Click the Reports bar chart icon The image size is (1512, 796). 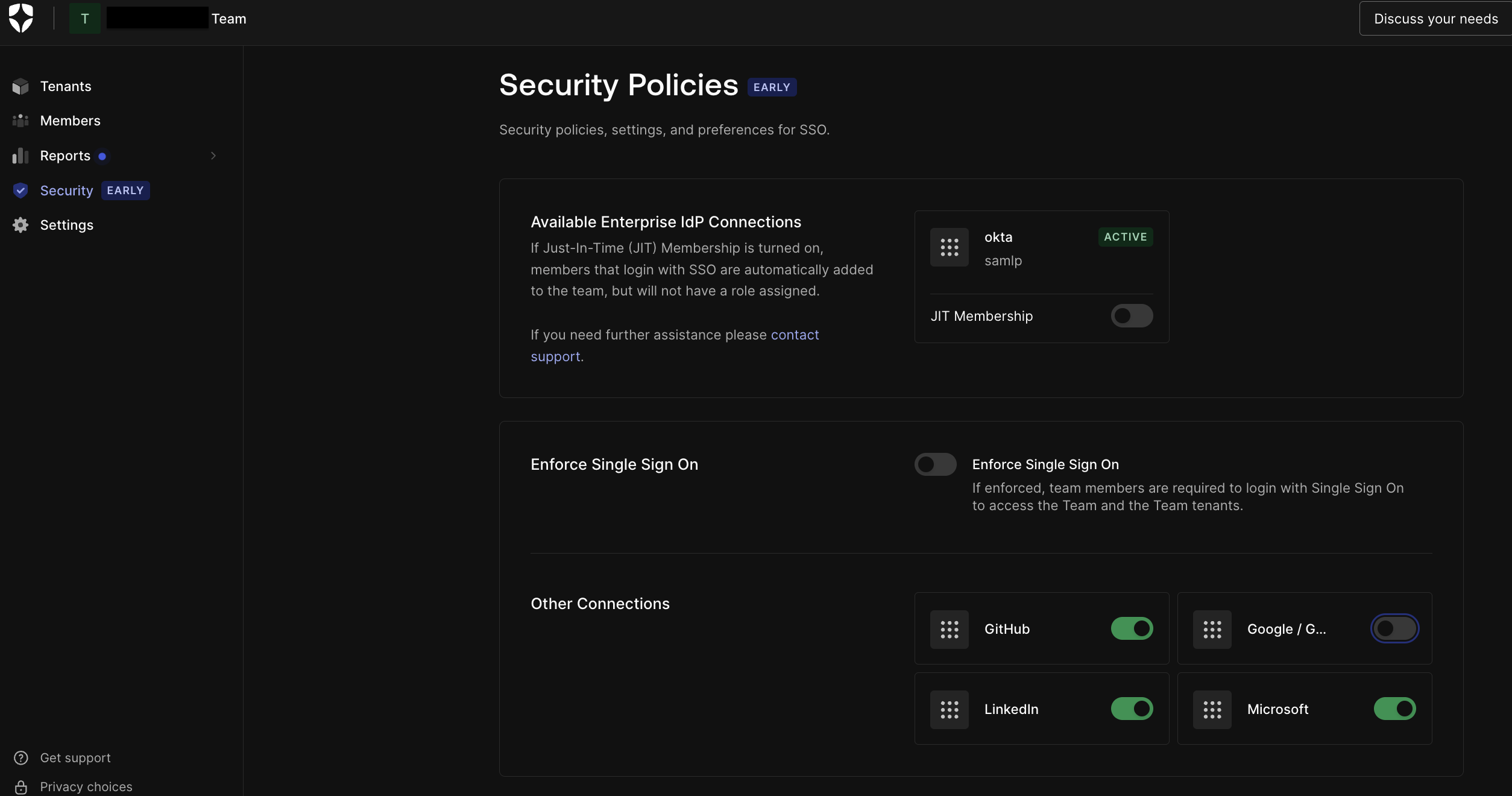(20, 156)
